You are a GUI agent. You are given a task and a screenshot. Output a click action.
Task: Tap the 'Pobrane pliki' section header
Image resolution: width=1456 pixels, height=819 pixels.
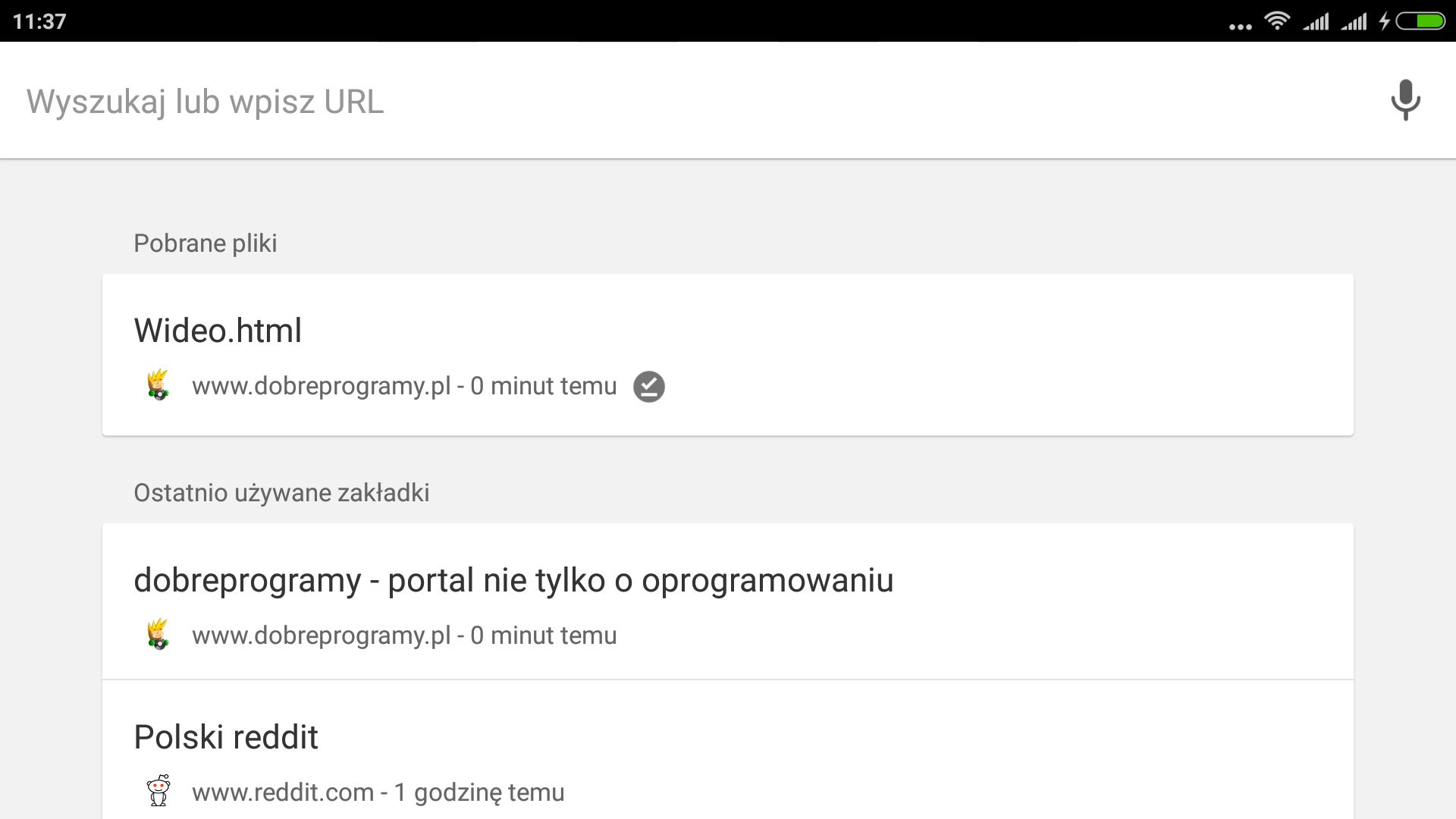point(205,243)
